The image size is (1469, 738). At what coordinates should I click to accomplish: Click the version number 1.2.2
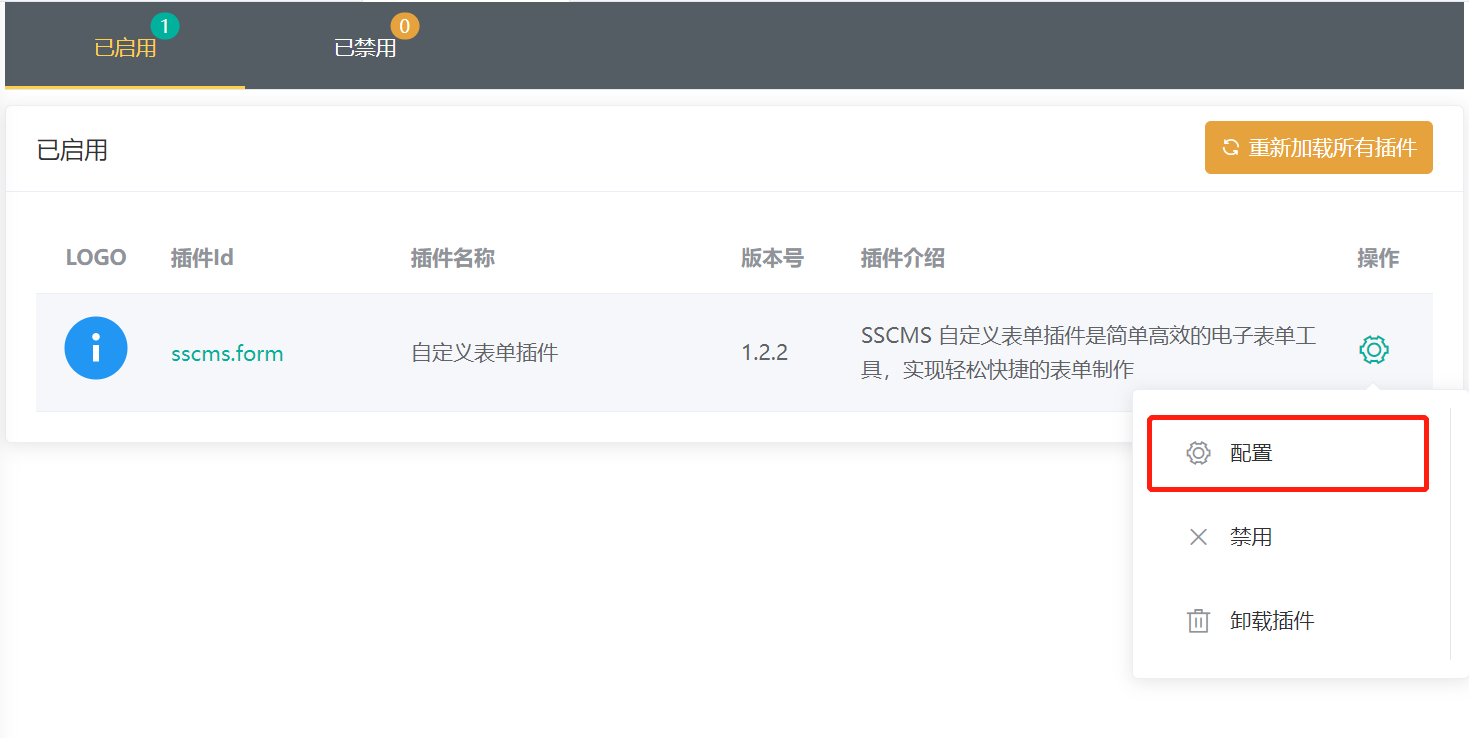(x=764, y=353)
